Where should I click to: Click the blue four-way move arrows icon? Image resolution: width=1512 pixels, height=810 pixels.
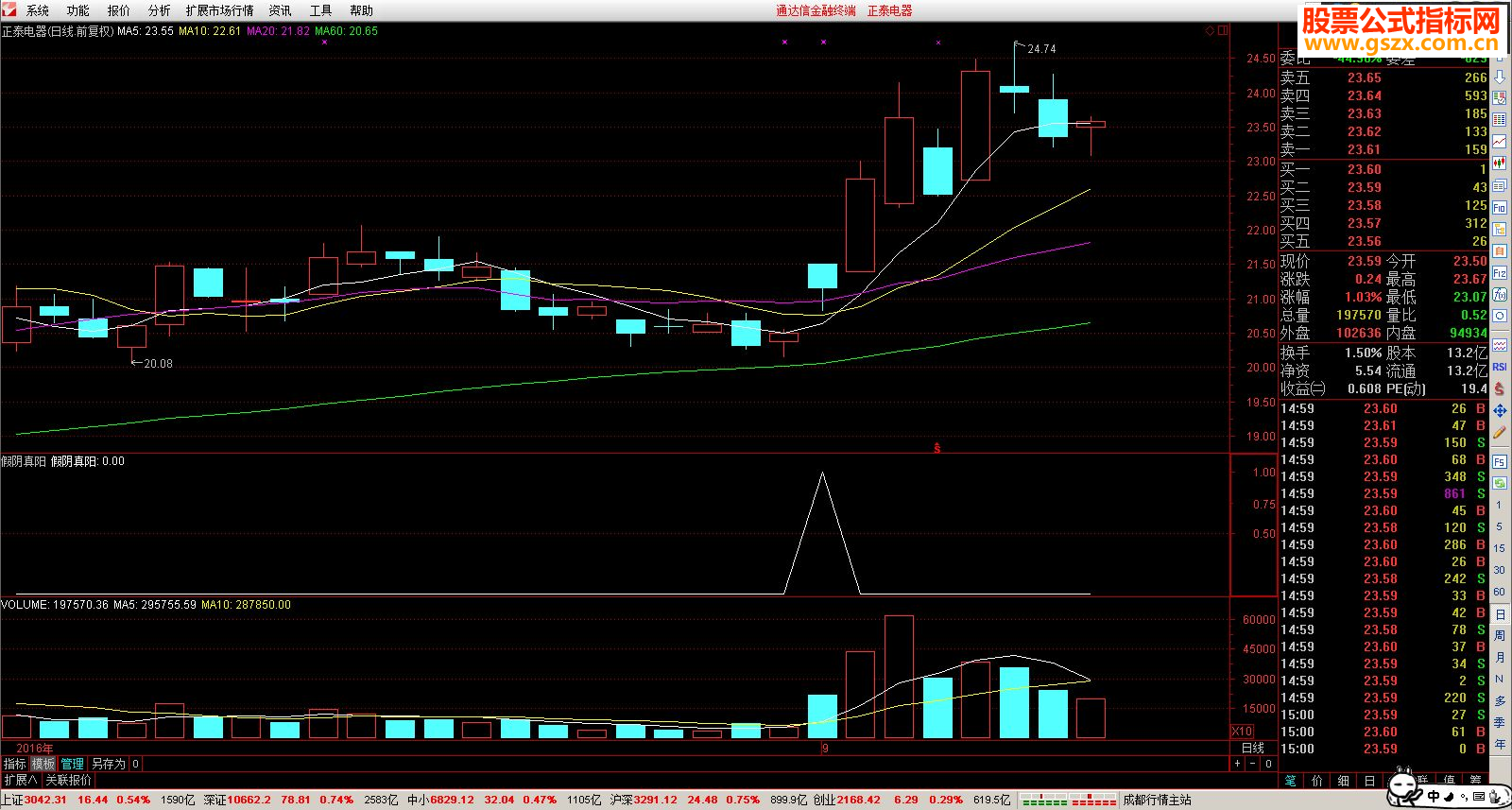(1500, 410)
